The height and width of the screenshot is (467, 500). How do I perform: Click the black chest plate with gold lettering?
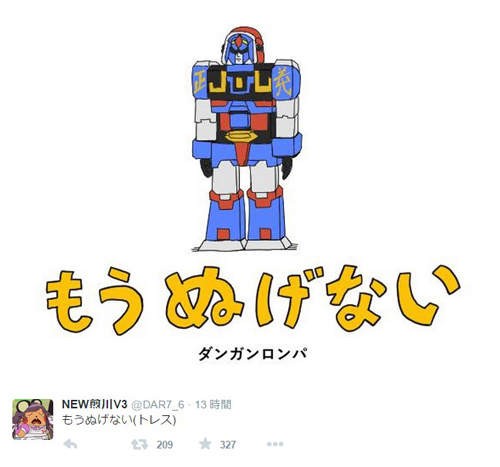[240, 82]
